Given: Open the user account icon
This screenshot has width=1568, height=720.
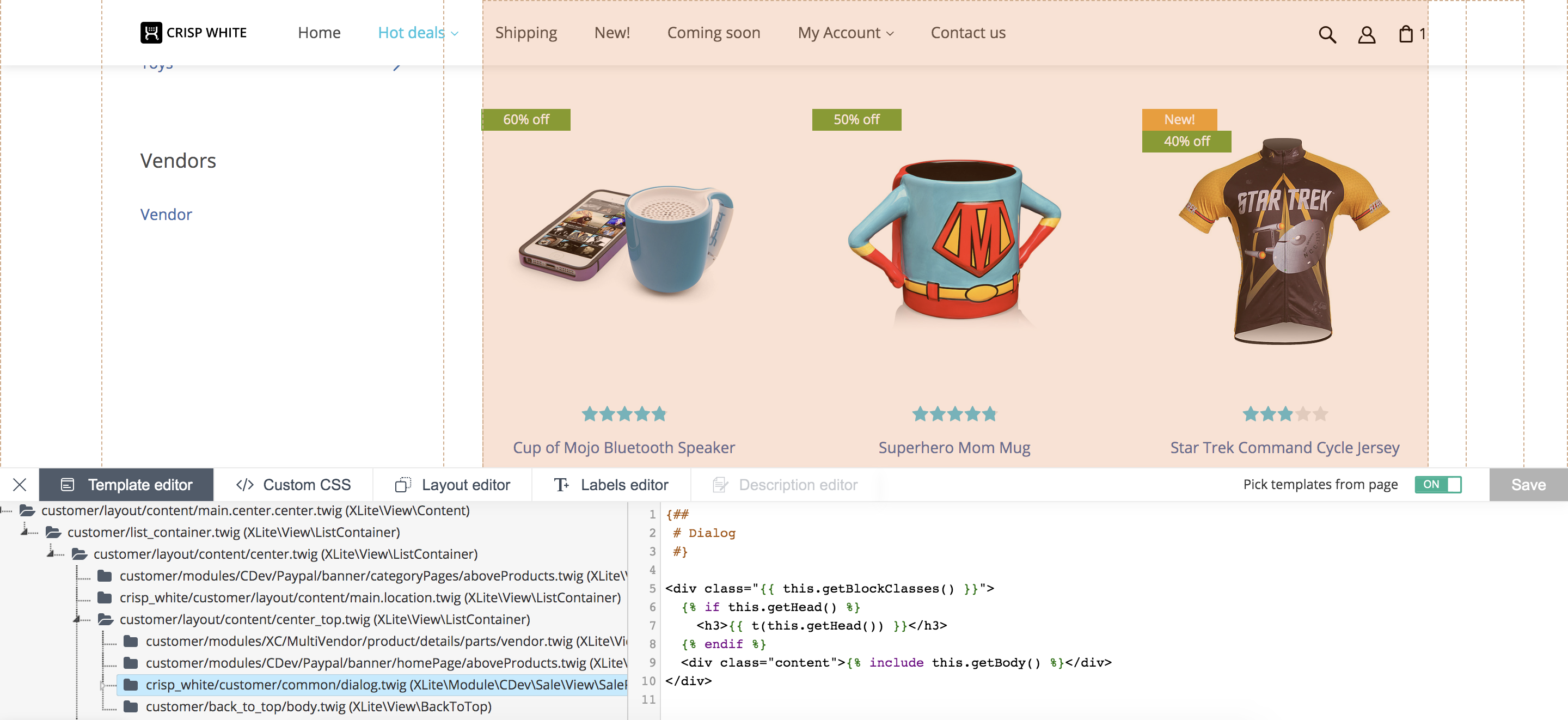Looking at the screenshot, I should point(1366,35).
